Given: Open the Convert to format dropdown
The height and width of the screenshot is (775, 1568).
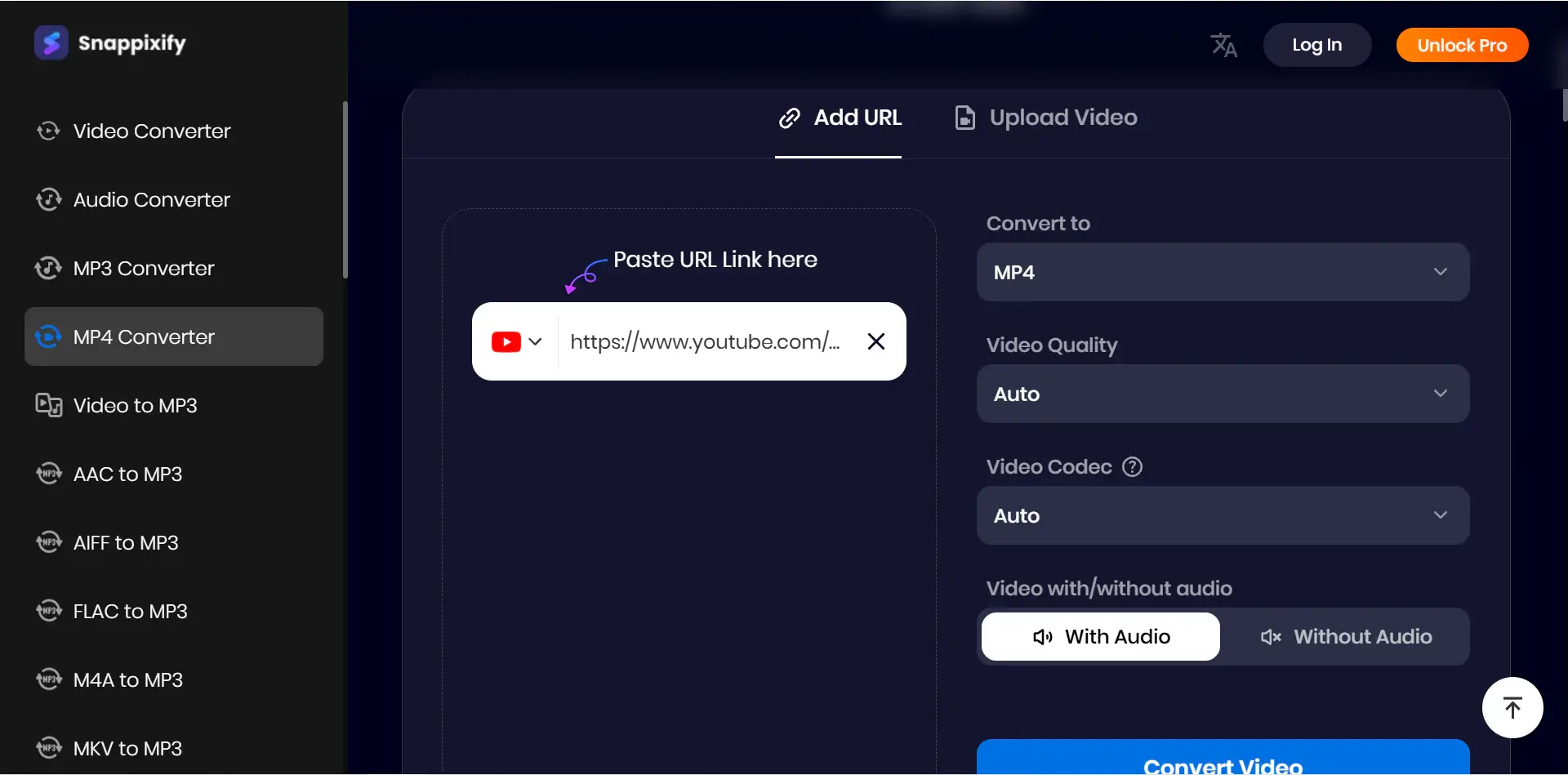Looking at the screenshot, I should click(x=1223, y=272).
